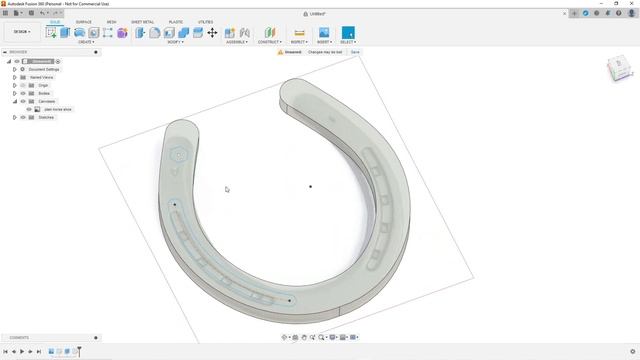Select the Press Pull tool
This screenshot has height=360, width=640.
tap(140, 33)
